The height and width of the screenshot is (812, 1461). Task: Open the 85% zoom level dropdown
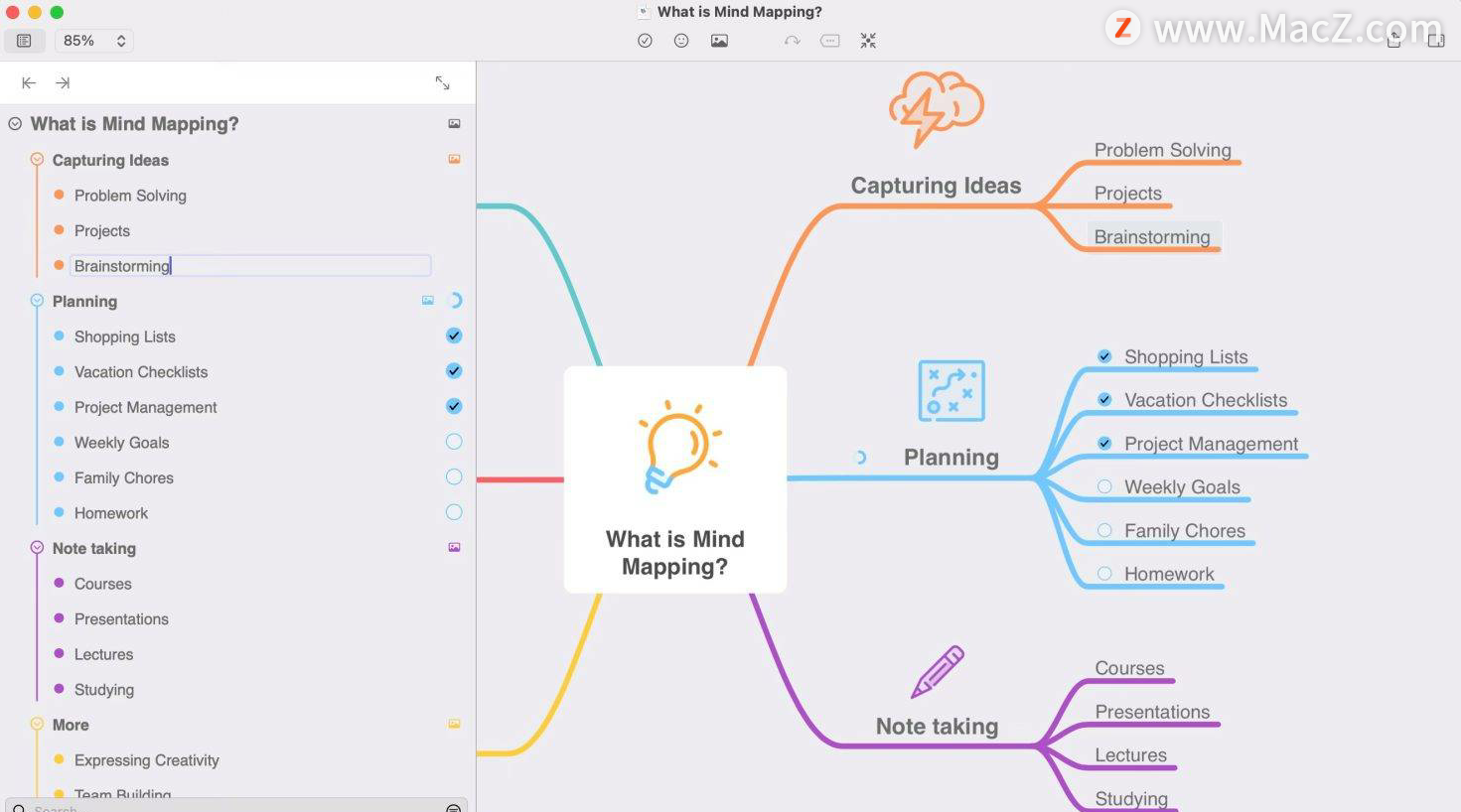click(93, 41)
